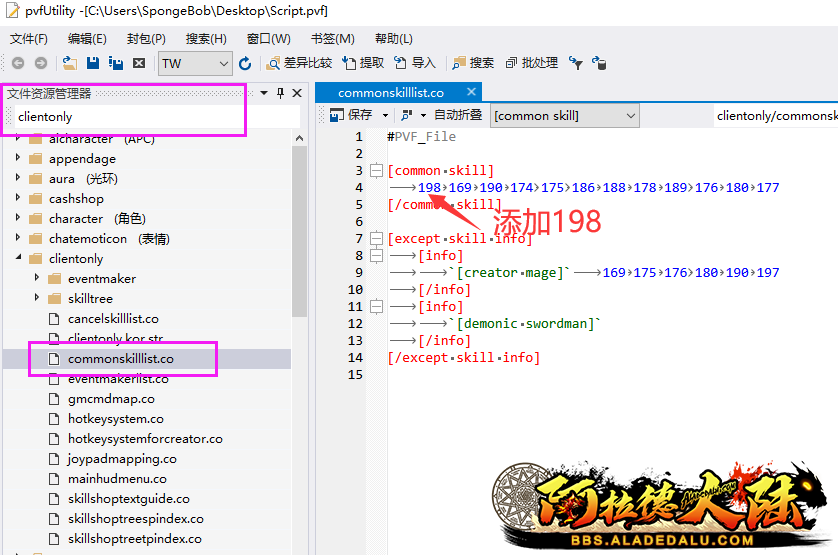The height and width of the screenshot is (555, 838).
Task: Click the 批处理 batch process button
Action: point(532,63)
